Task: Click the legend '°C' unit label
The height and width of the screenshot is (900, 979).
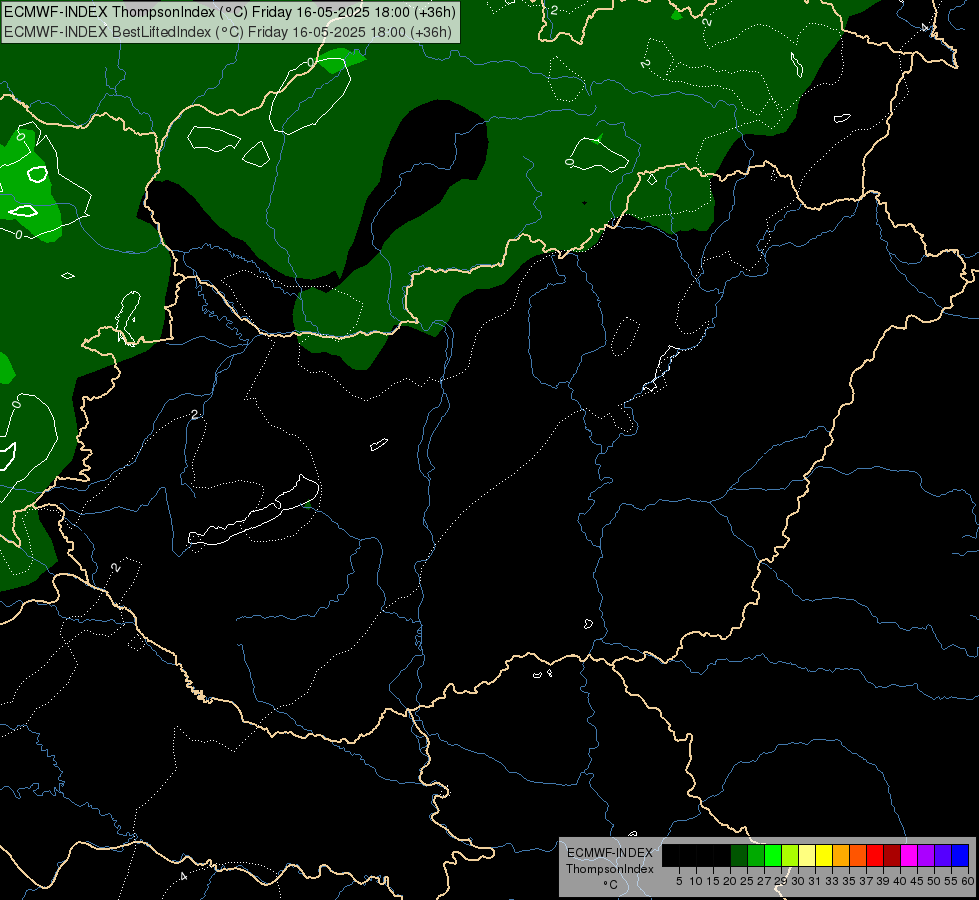Action: (611, 885)
